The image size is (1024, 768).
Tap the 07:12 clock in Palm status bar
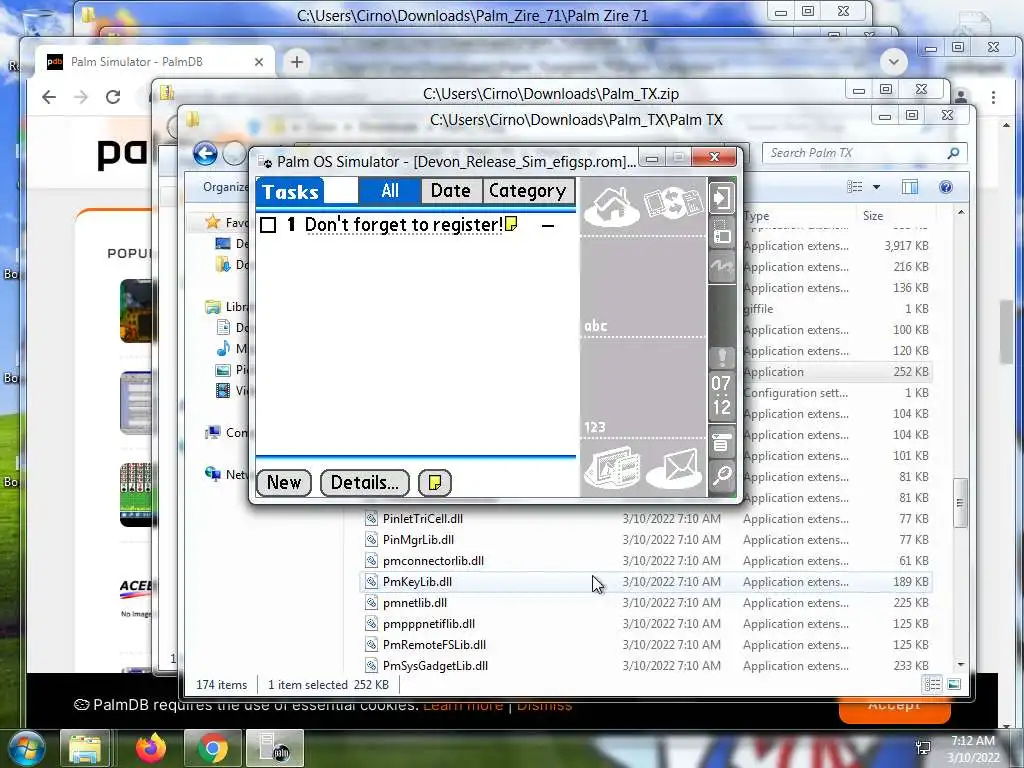[722, 396]
